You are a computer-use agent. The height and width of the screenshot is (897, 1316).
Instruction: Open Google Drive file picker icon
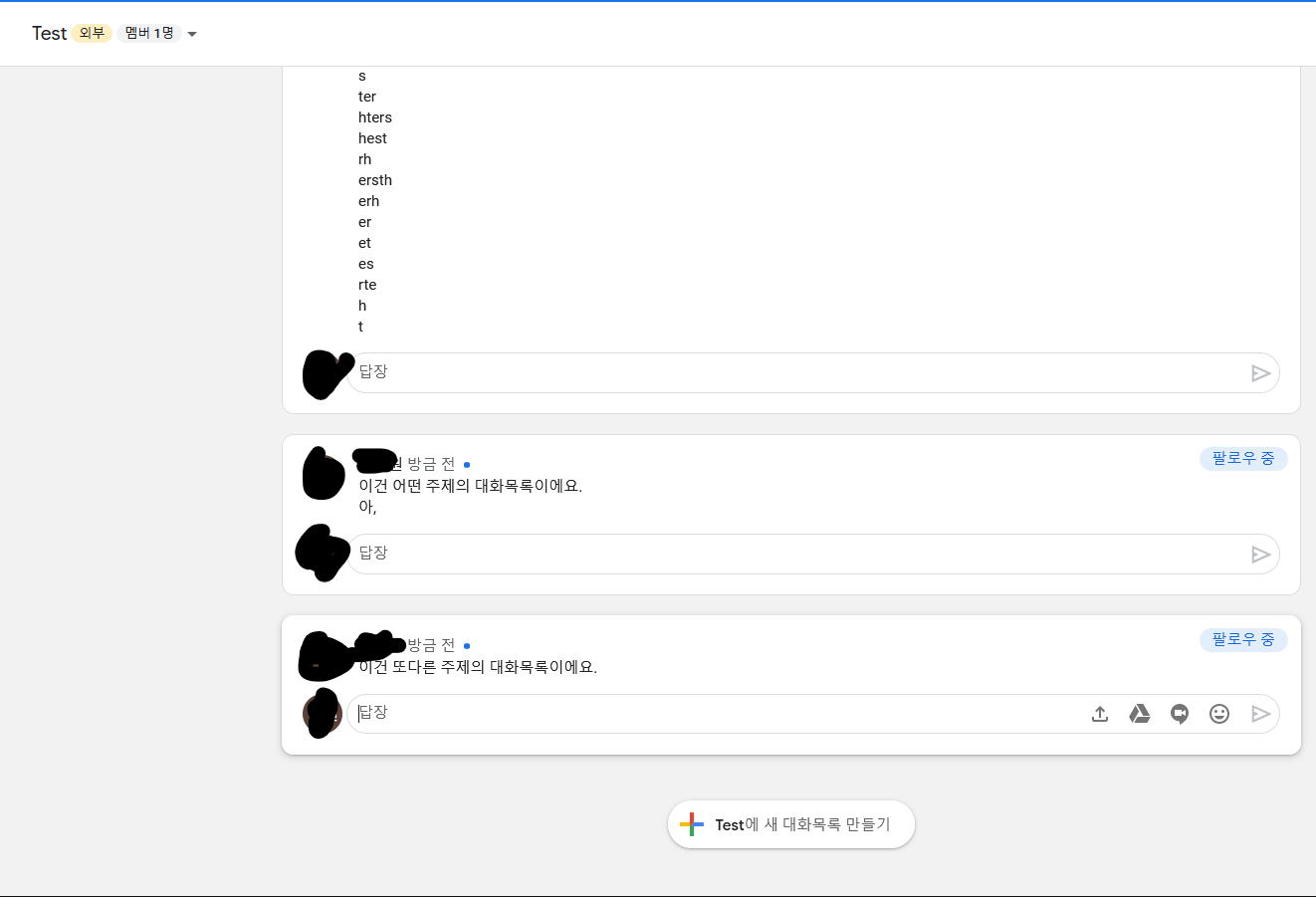point(1140,714)
